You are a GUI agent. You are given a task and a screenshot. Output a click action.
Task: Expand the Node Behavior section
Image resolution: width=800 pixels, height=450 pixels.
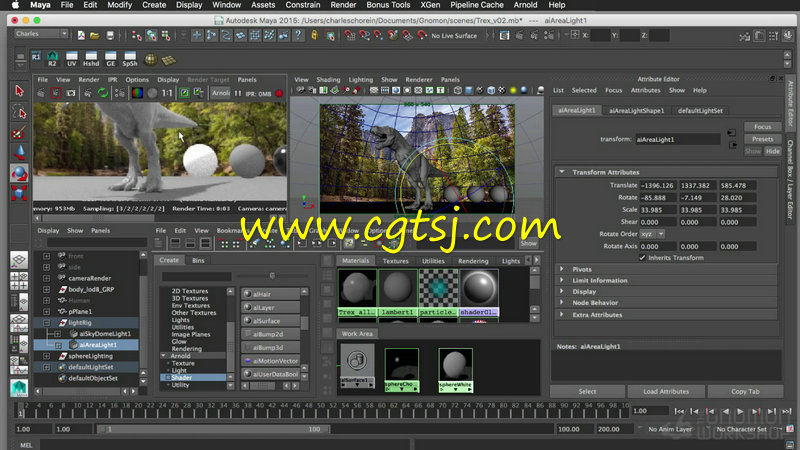pos(562,303)
